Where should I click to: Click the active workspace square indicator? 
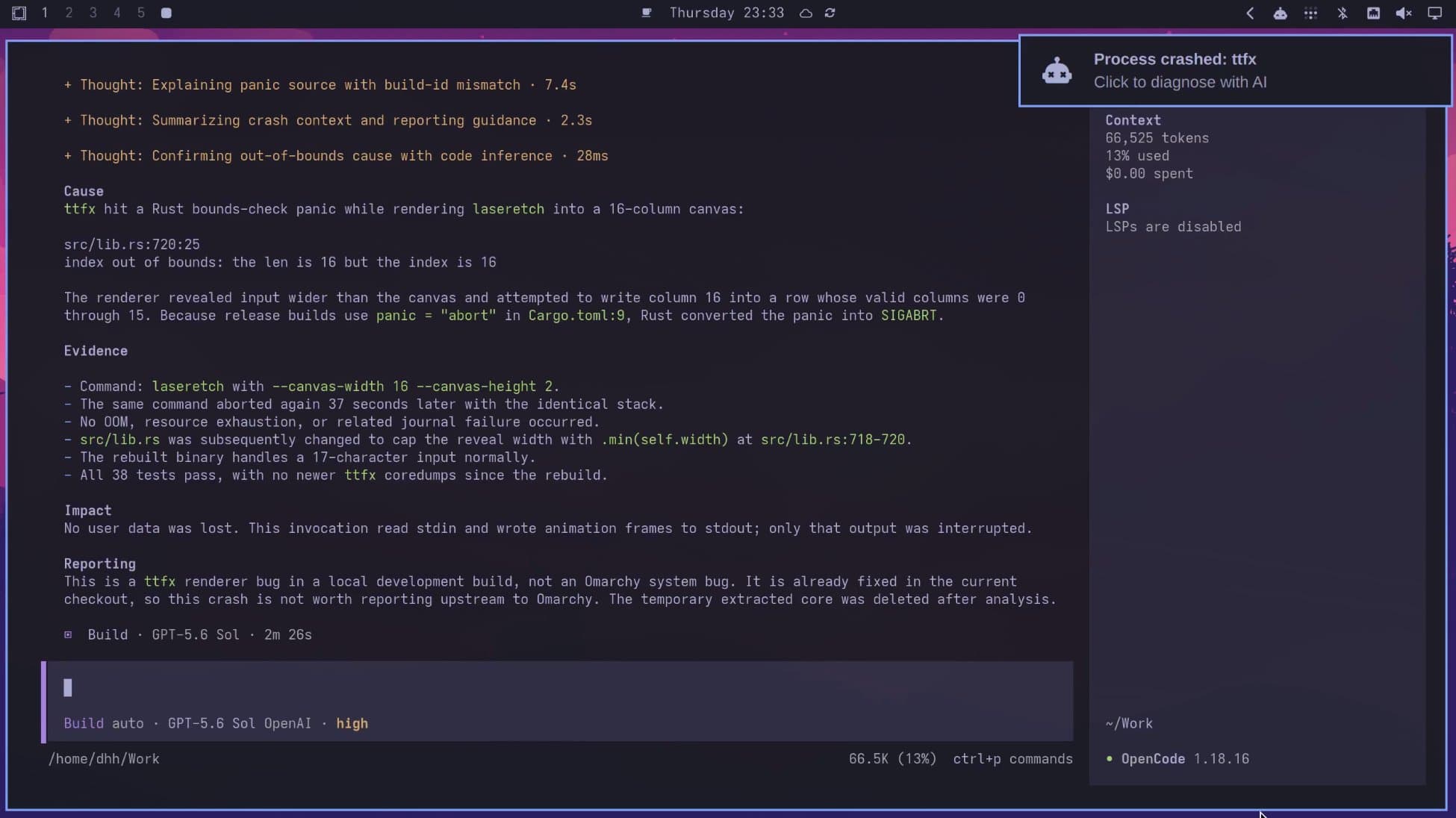pos(166,13)
